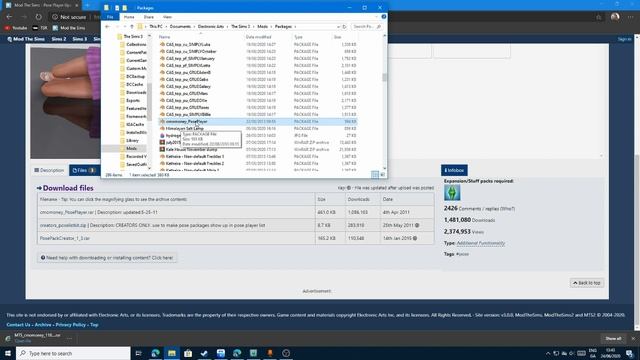
Task: Click the expansion pack required icon
Action: (x=452, y=193)
